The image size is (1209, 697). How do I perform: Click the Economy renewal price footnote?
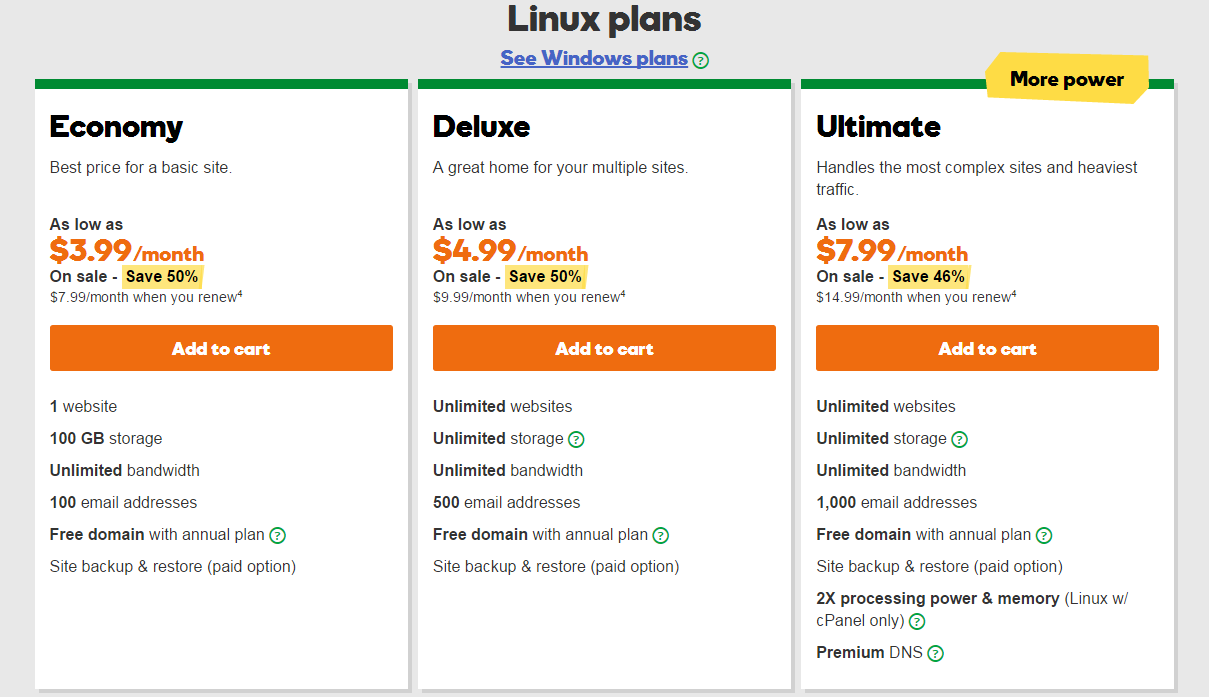click(x=146, y=297)
